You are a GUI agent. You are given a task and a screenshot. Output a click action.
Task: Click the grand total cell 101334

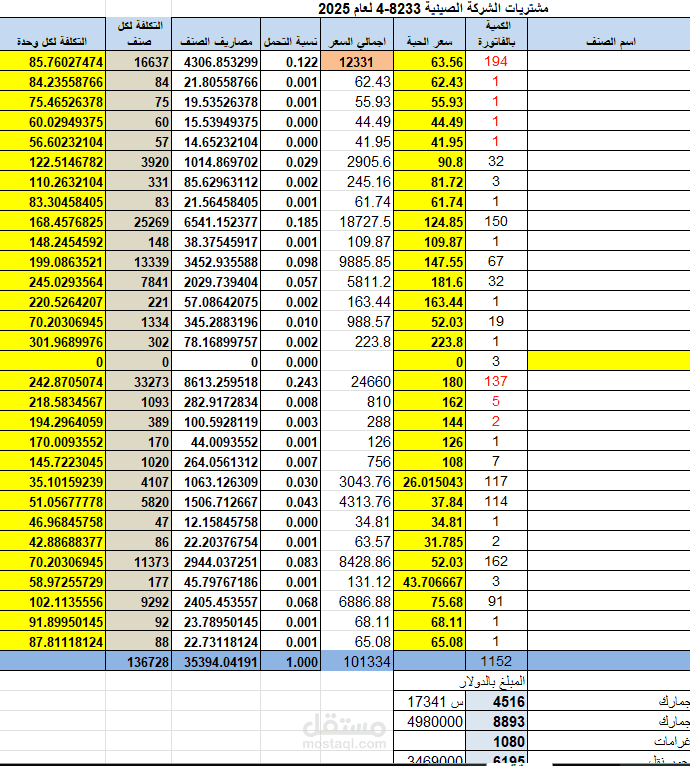[357, 661]
